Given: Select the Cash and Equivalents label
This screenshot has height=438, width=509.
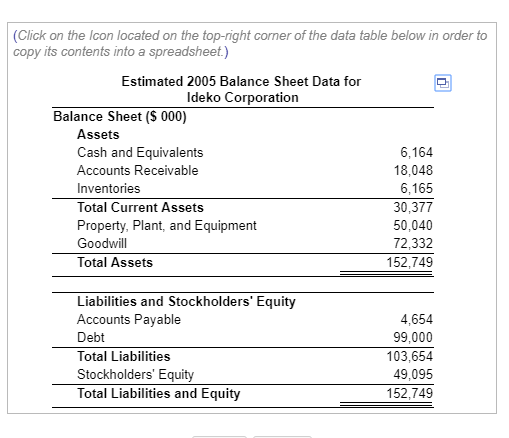Looking at the screenshot, I should coord(140,153).
